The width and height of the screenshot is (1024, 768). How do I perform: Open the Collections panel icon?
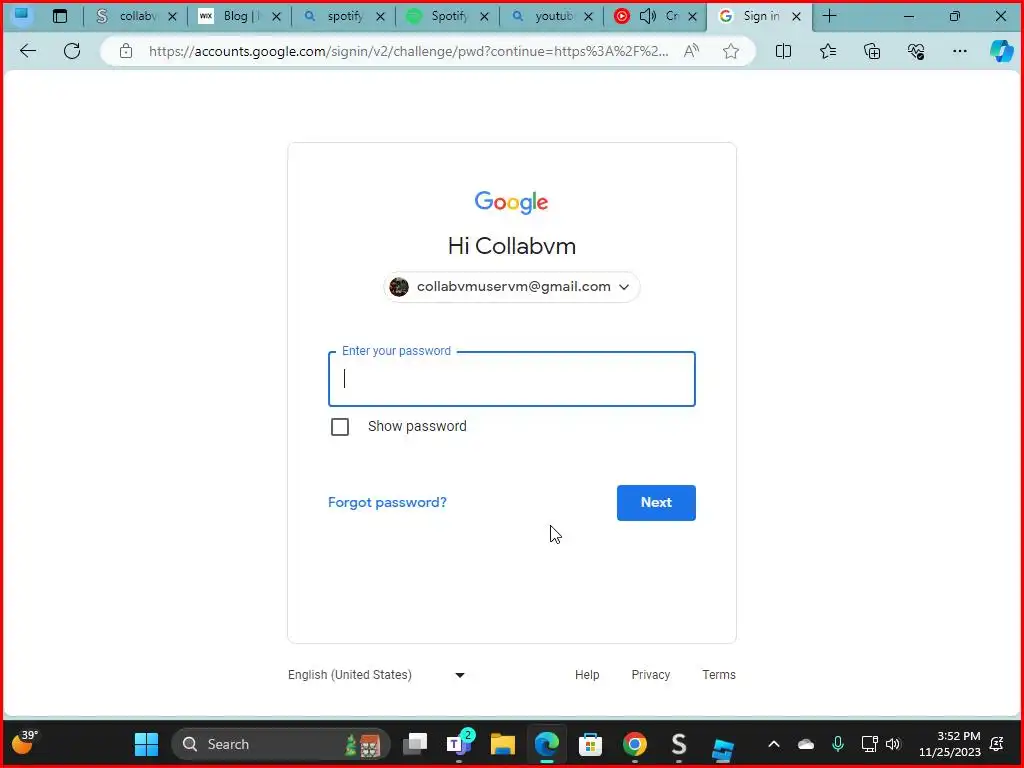[x=872, y=51]
